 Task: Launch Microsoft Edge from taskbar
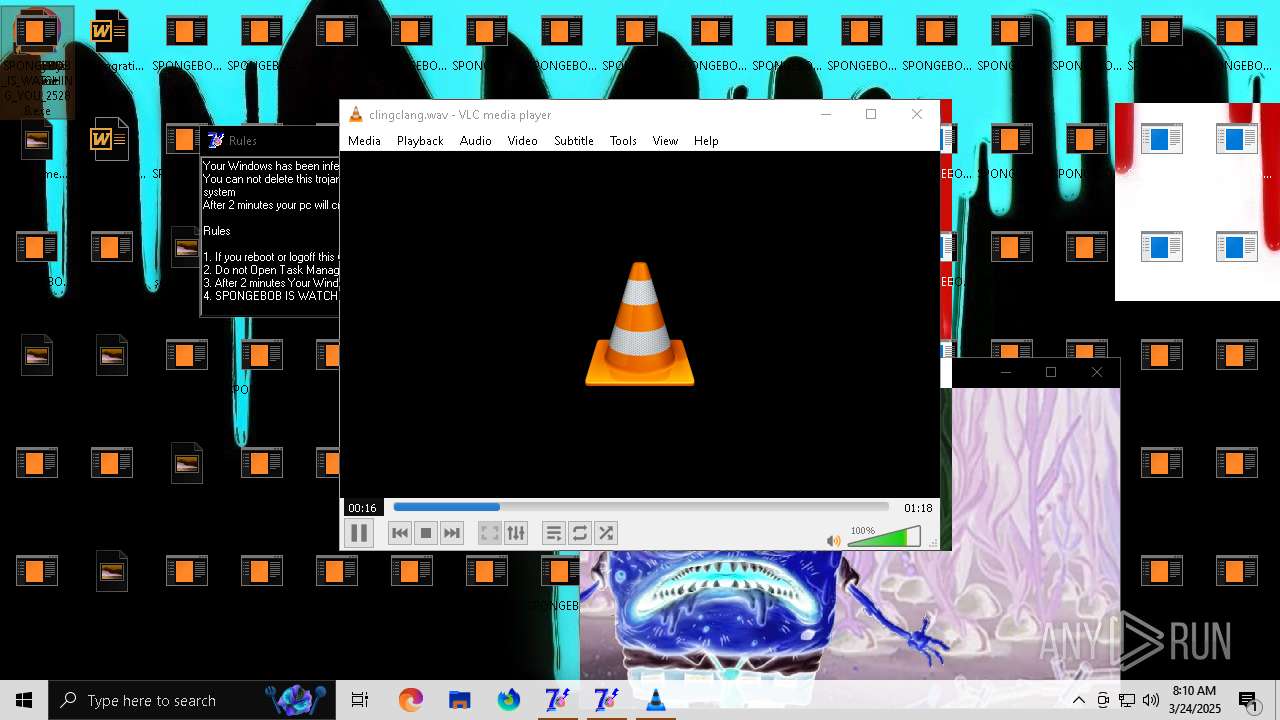pos(410,700)
